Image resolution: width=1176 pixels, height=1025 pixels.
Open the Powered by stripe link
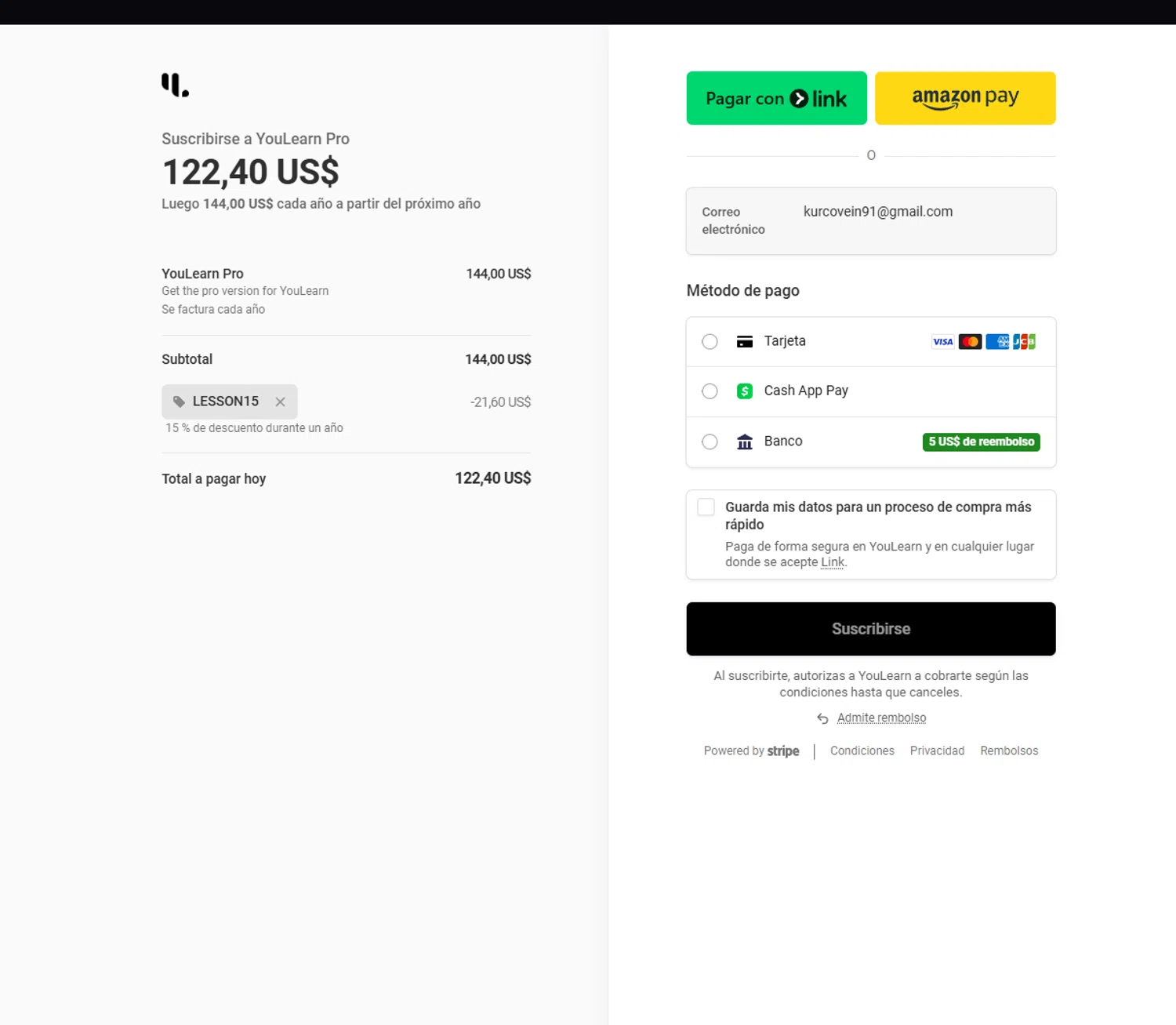point(751,751)
